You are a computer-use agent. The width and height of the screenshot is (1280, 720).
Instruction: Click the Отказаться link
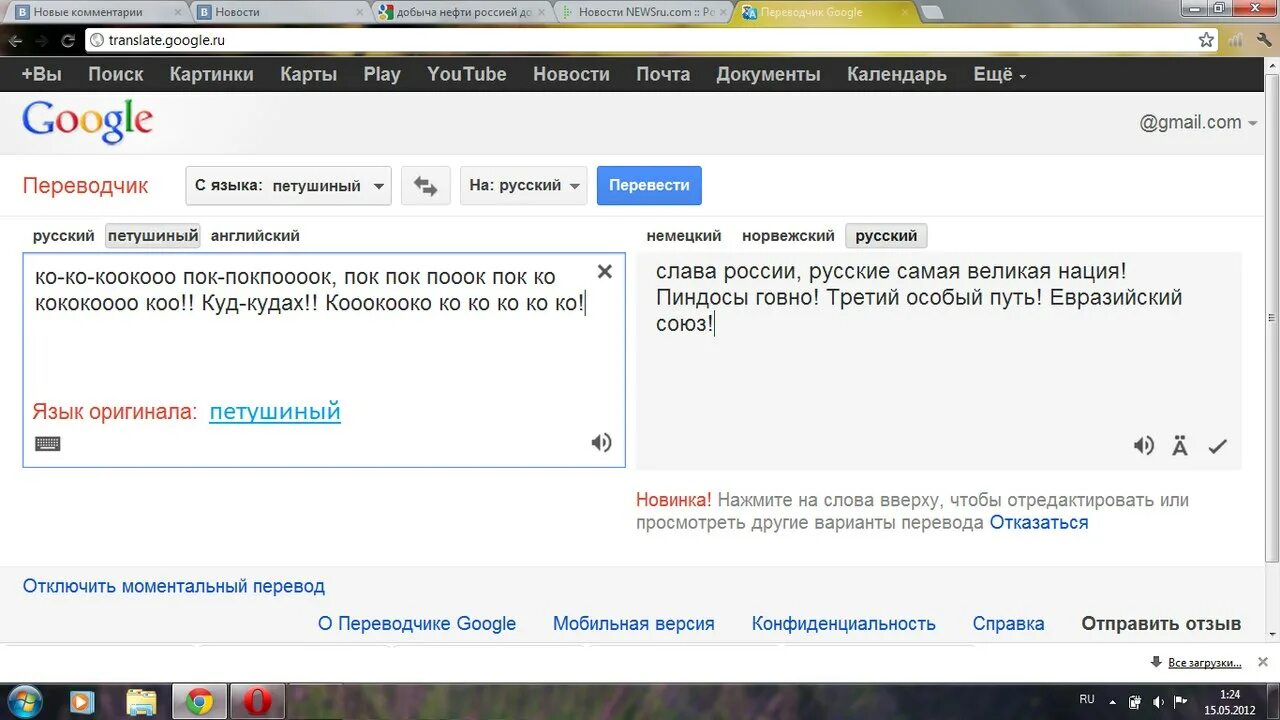(1039, 522)
